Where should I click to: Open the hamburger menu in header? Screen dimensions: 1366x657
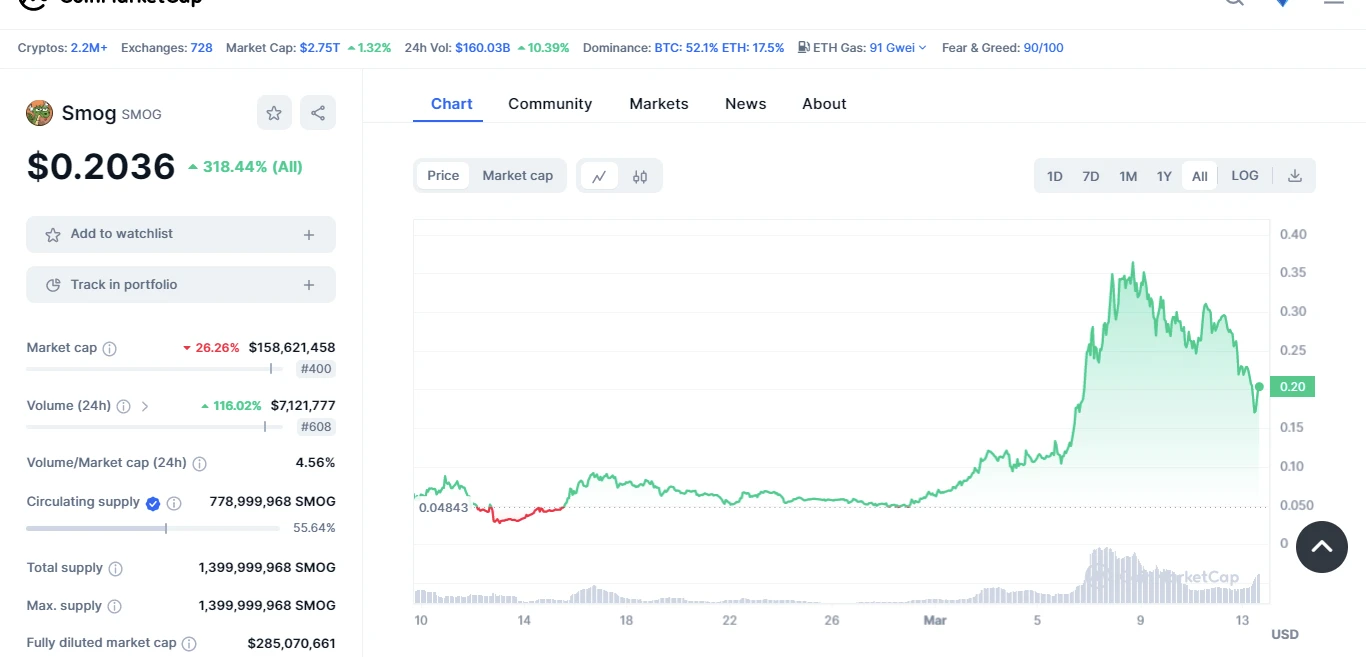[1334, 3]
